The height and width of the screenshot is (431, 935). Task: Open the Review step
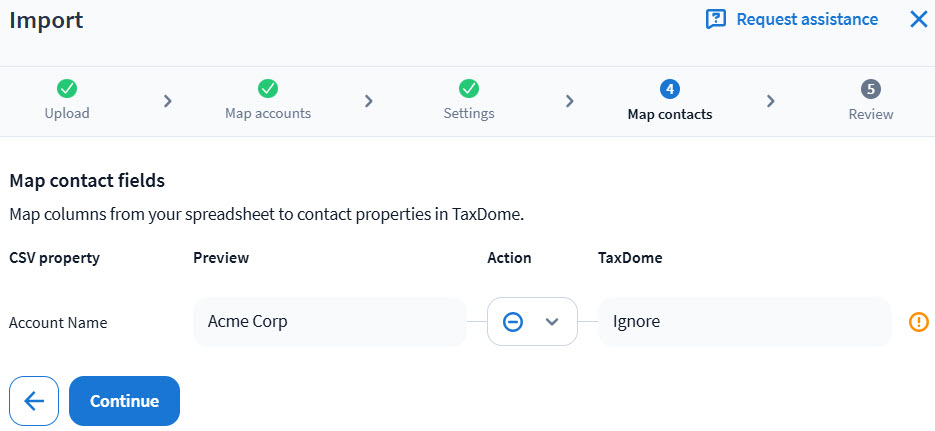tap(871, 114)
